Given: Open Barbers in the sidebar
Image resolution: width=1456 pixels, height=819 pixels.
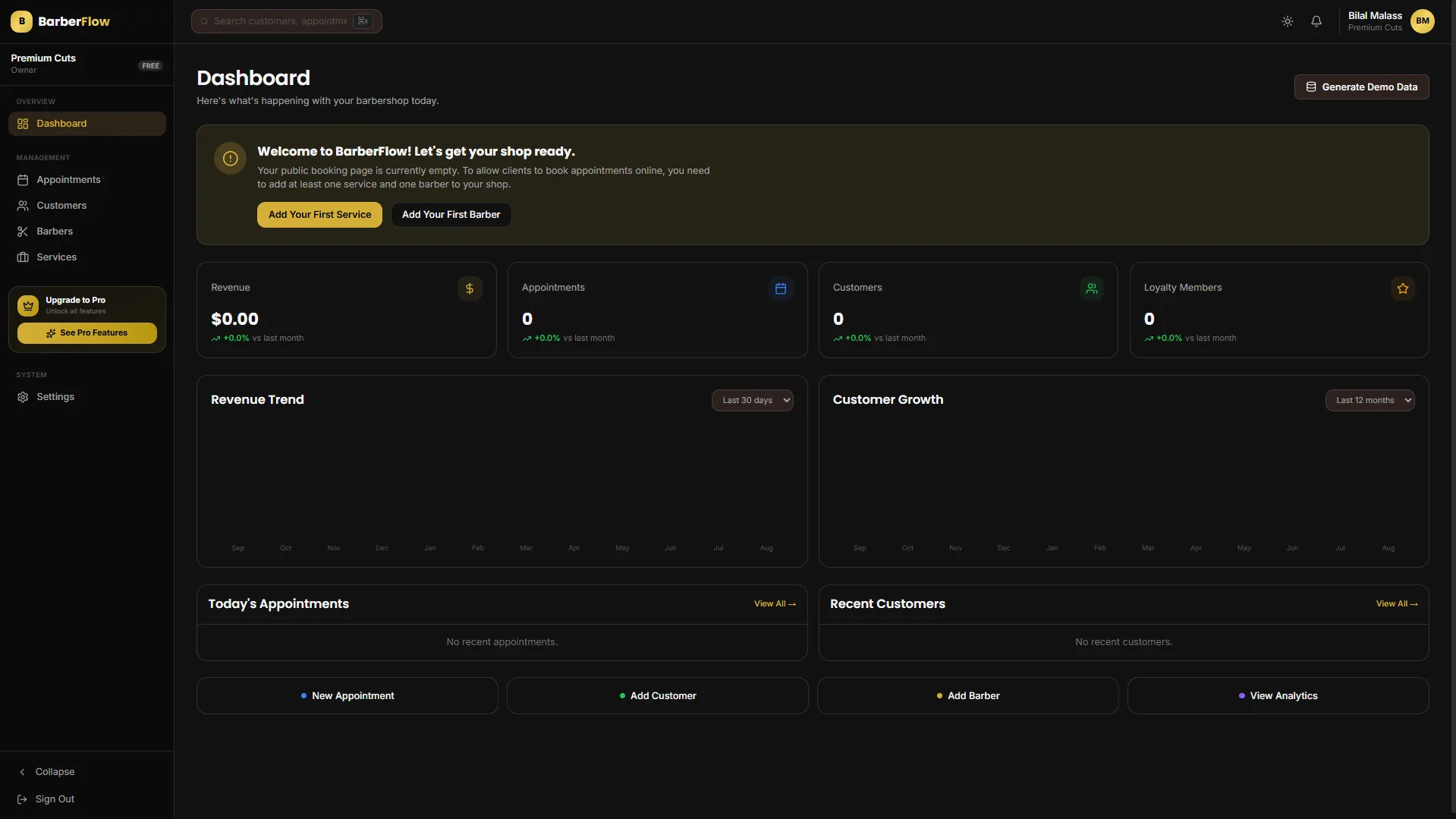Looking at the screenshot, I should [86, 232].
